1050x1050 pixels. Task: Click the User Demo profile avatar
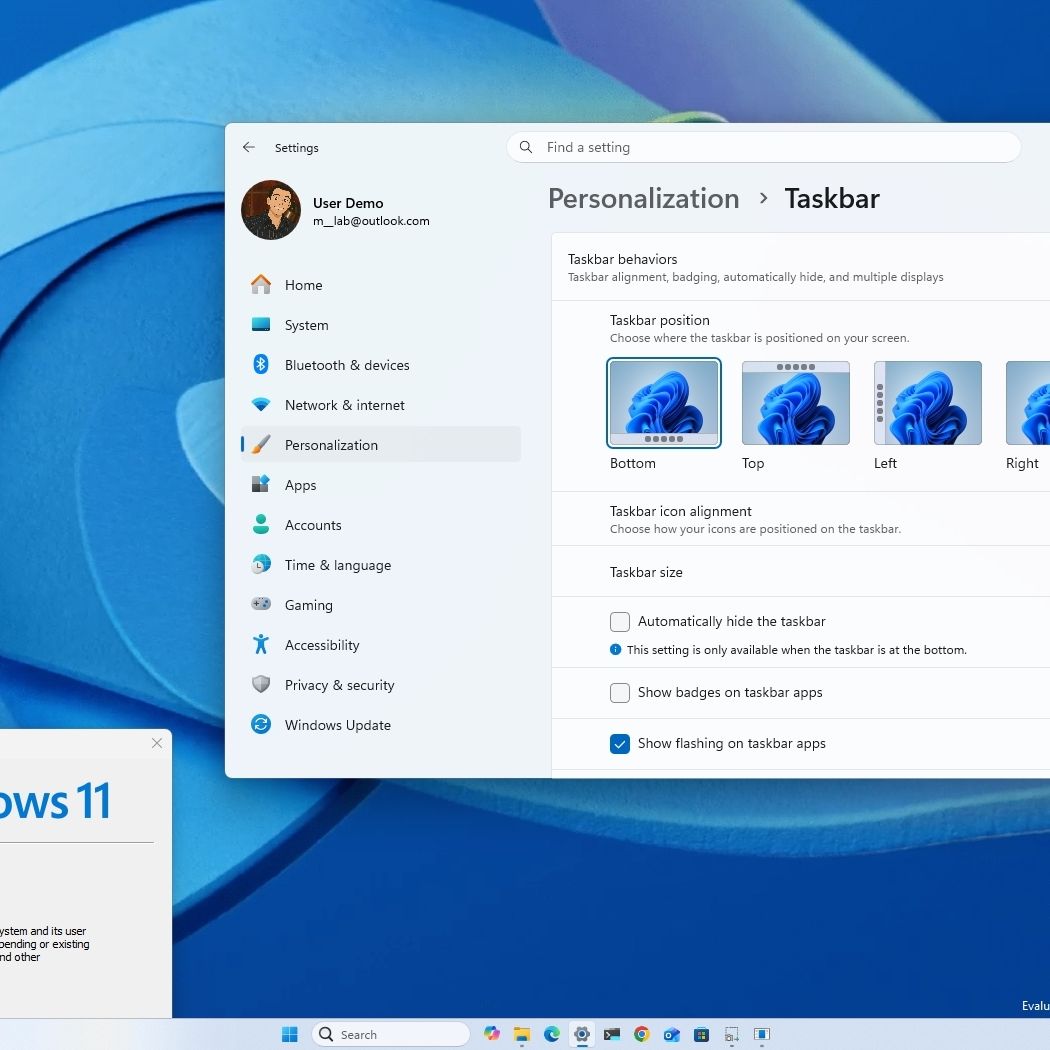271,210
